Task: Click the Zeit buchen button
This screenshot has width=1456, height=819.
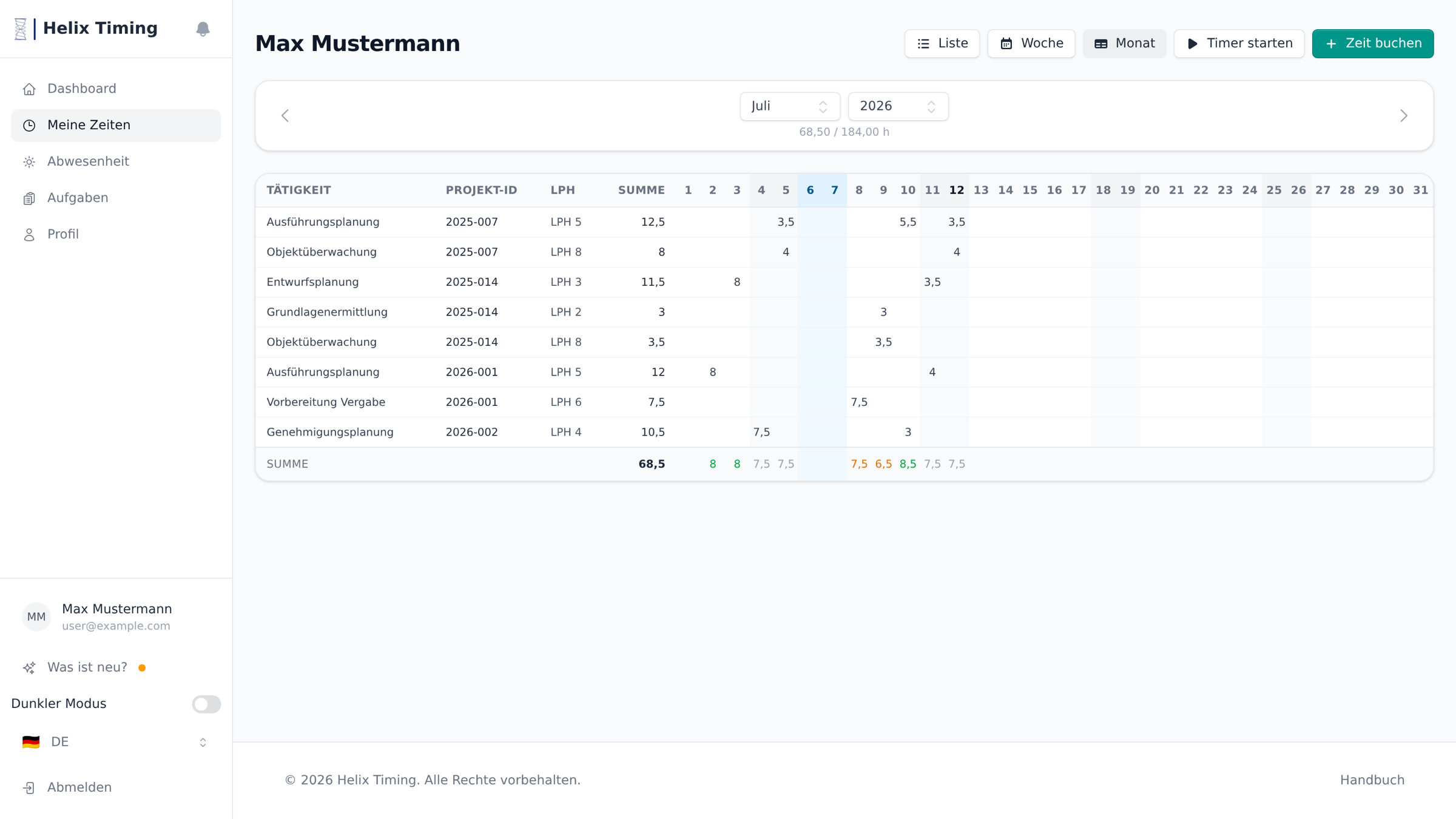Action: (x=1373, y=44)
